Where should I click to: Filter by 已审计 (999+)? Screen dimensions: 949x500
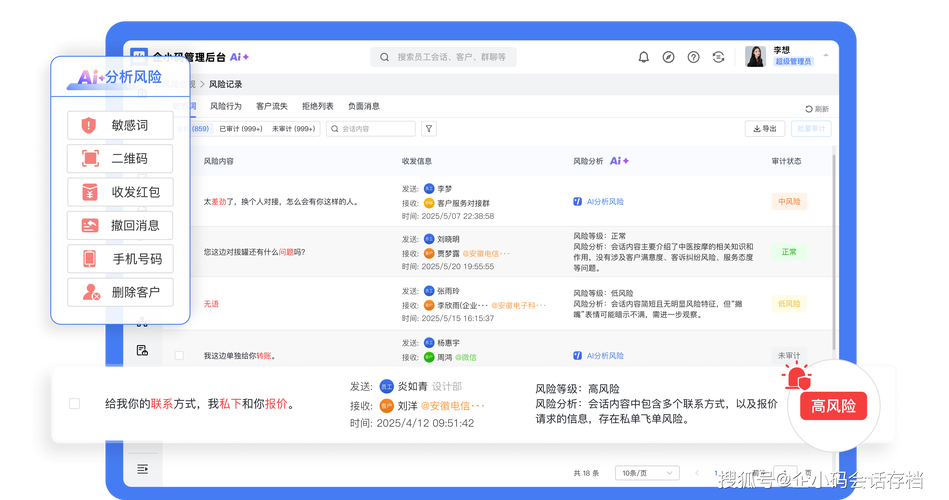(x=240, y=129)
